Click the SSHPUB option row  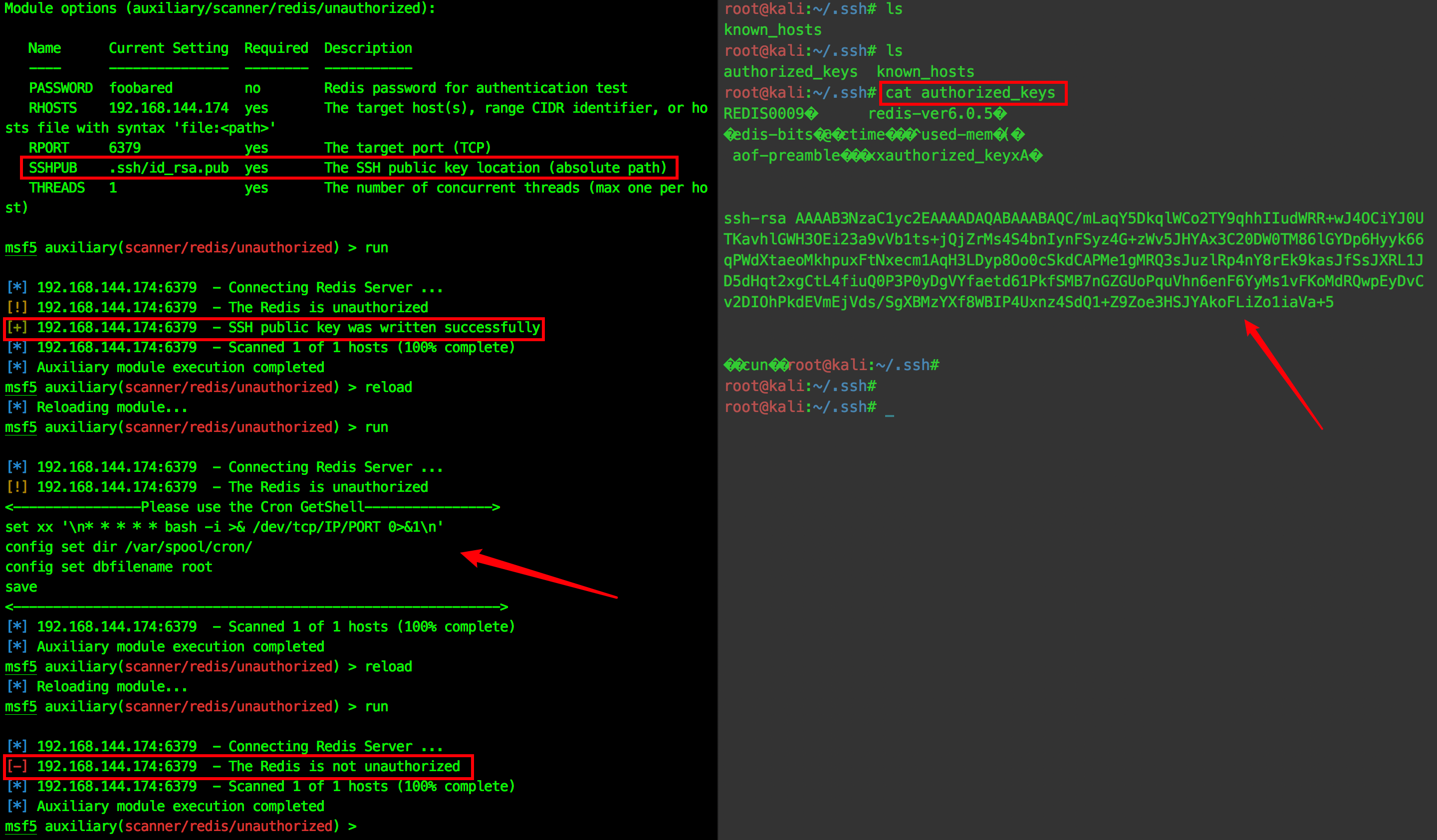click(x=348, y=168)
